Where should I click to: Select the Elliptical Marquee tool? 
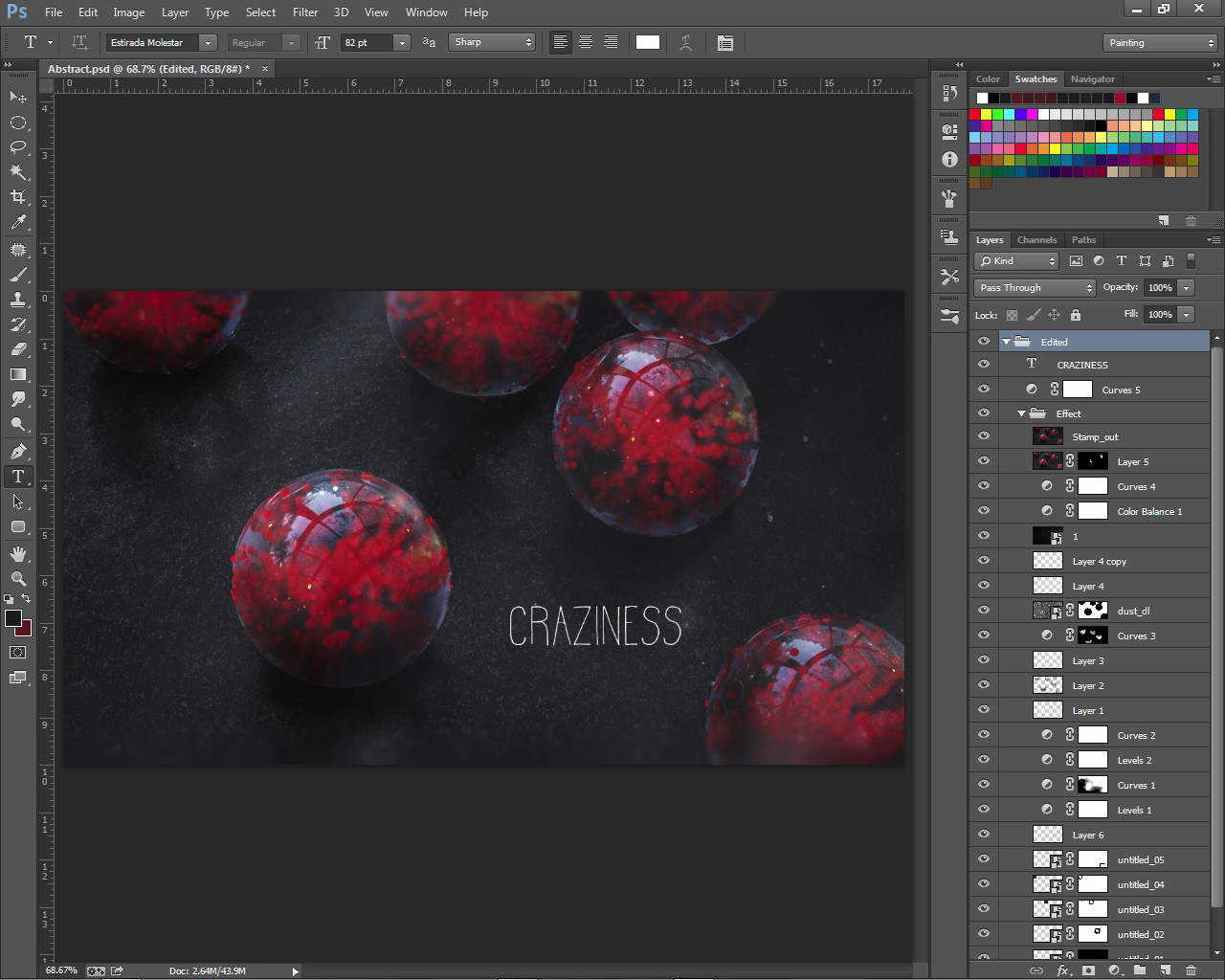click(18, 122)
